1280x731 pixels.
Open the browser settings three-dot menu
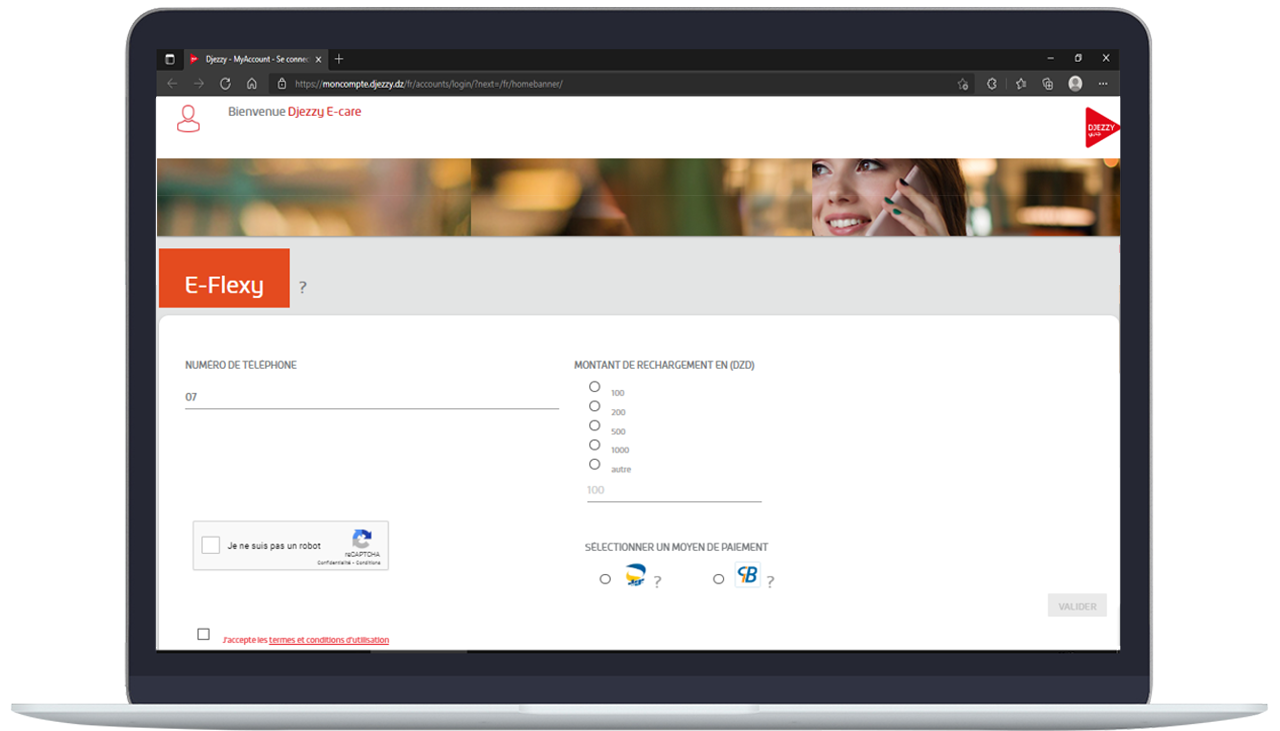point(1103,84)
